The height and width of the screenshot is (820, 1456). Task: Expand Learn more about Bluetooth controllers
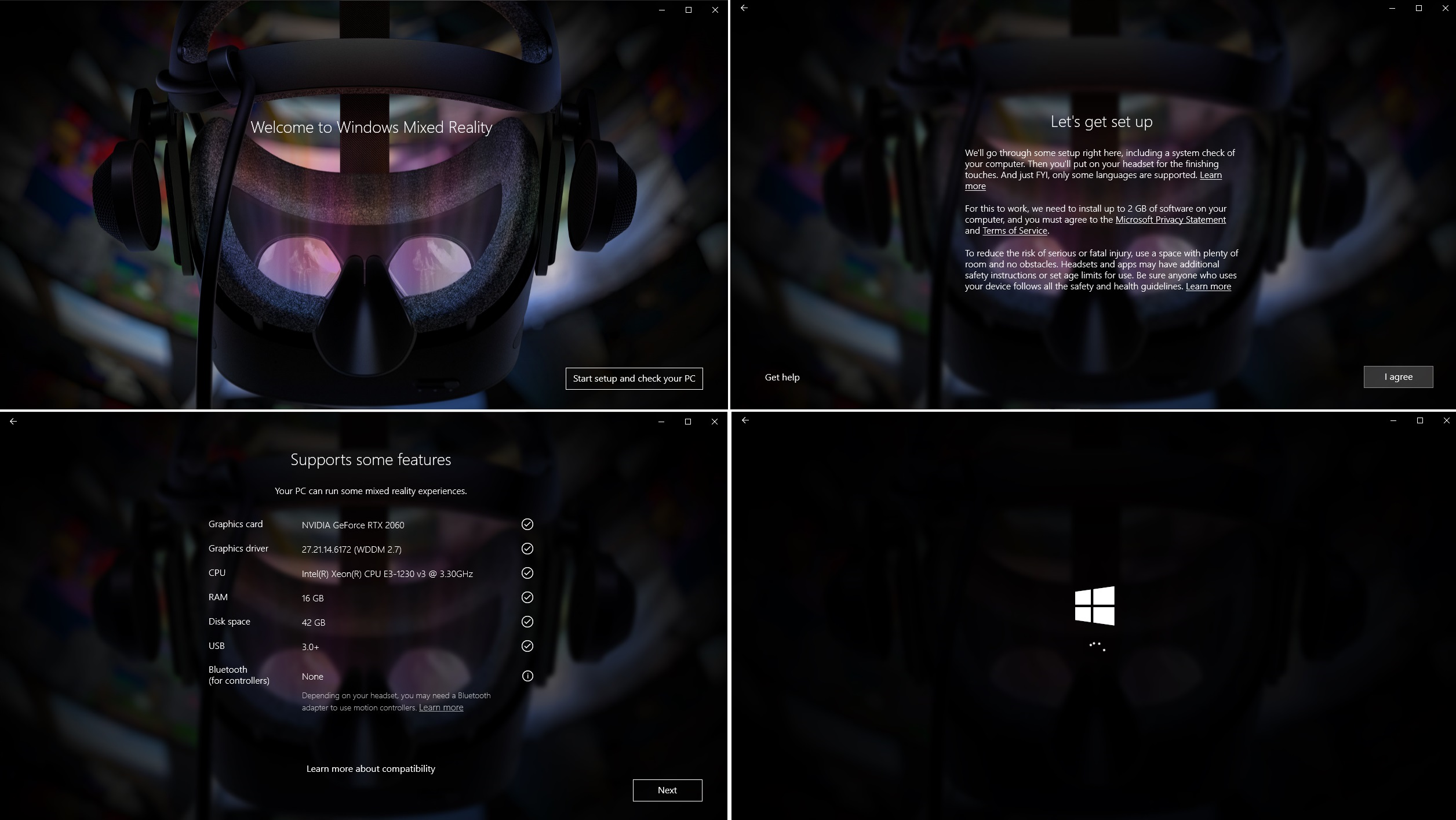coord(440,707)
